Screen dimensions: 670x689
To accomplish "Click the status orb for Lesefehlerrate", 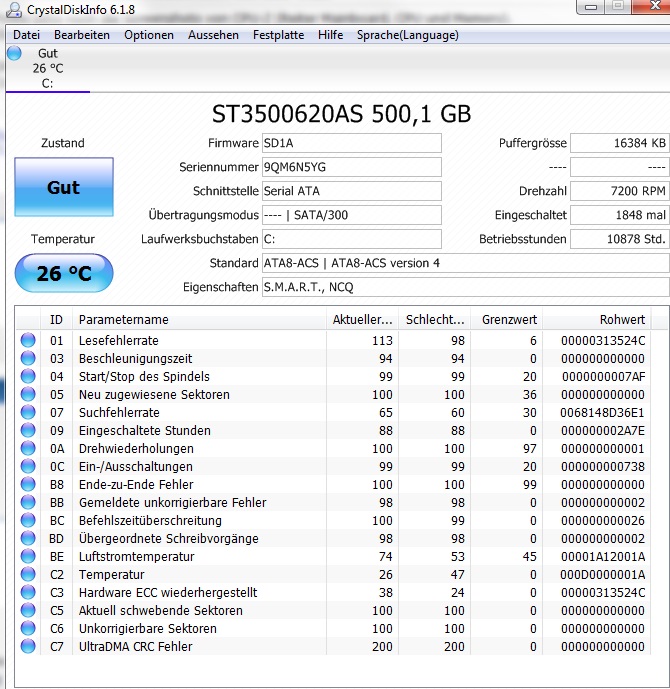I will [x=28, y=340].
